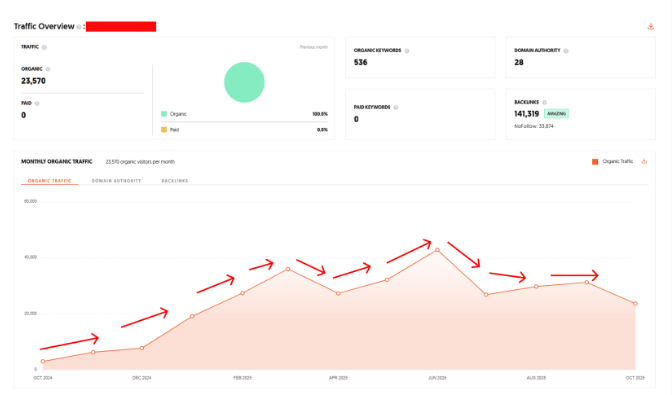The width and height of the screenshot is (672, 395).
Task: Click the NoFollow: 33,874 text
Action: pyautogui.click(x=534, y=126)
